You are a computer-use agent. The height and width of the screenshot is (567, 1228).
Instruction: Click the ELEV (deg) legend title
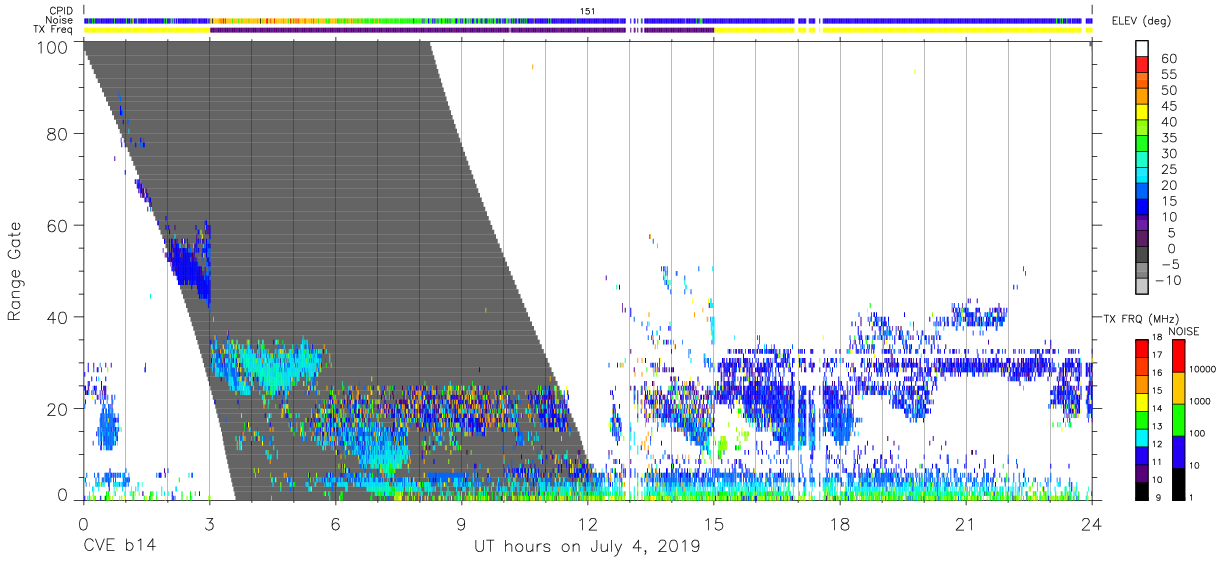pyautogui.click(x=1141, y=21)
